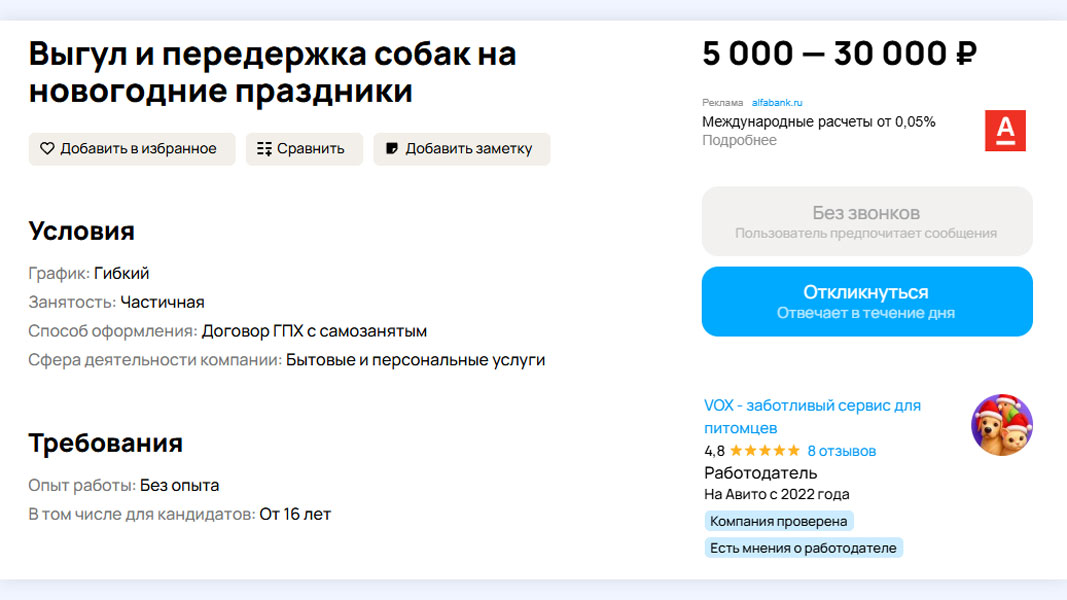Click the red Alfa-Bank logo
Image resolution: width=1067 pixels, height=600 pixels.
click(1005, 131)
